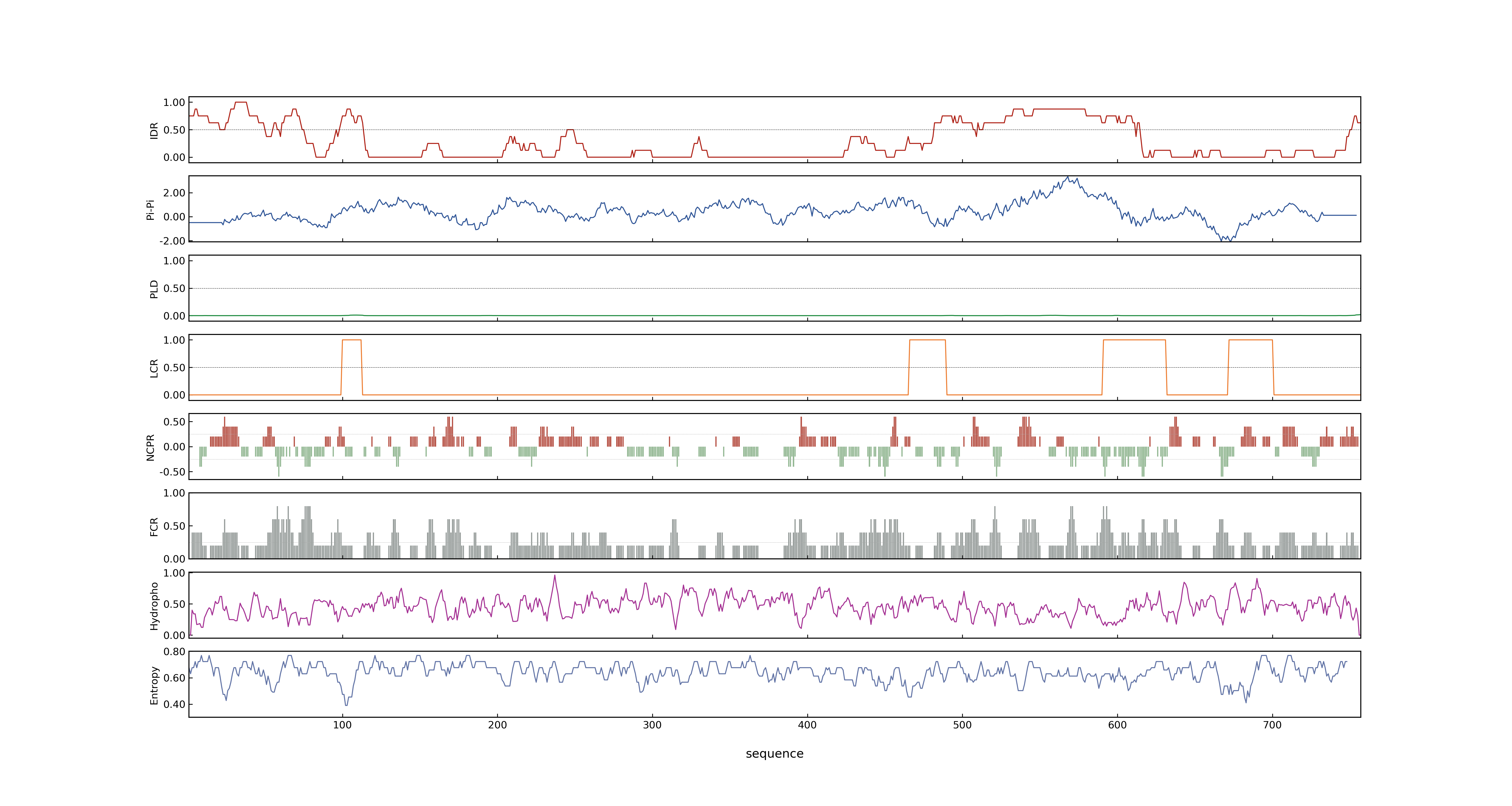The width and height of the screenshot is (1512, 806).
Task: Click the FCR y-axis label
Action: 154,526
